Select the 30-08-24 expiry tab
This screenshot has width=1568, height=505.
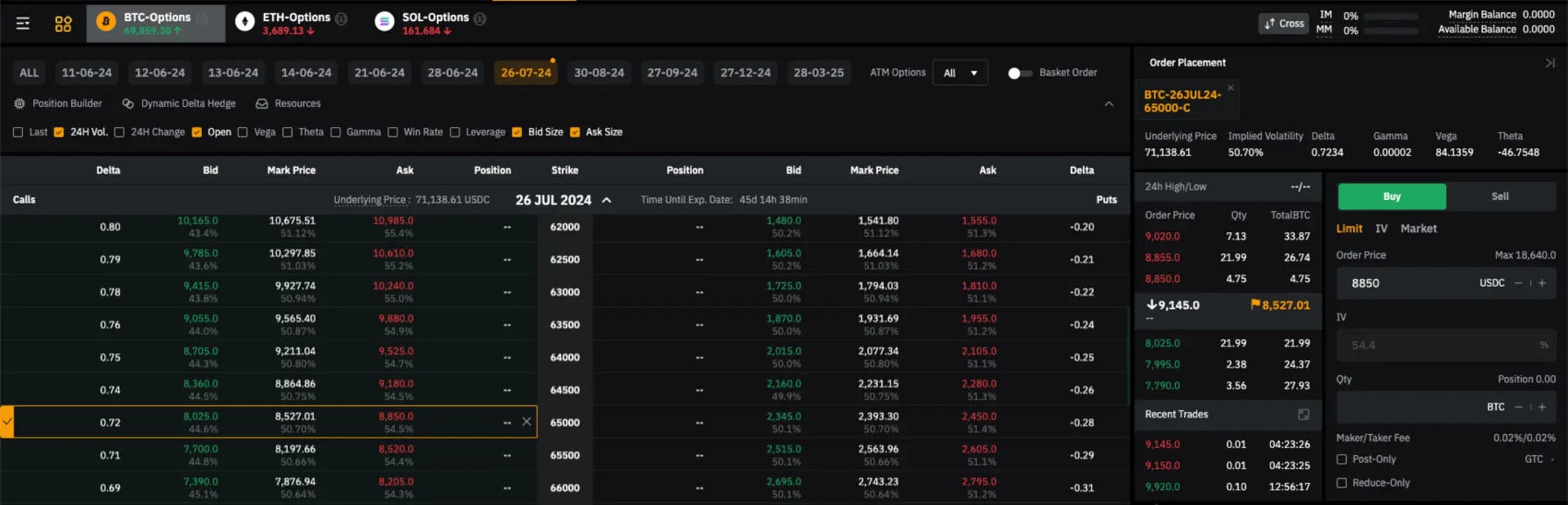(599, 73)
